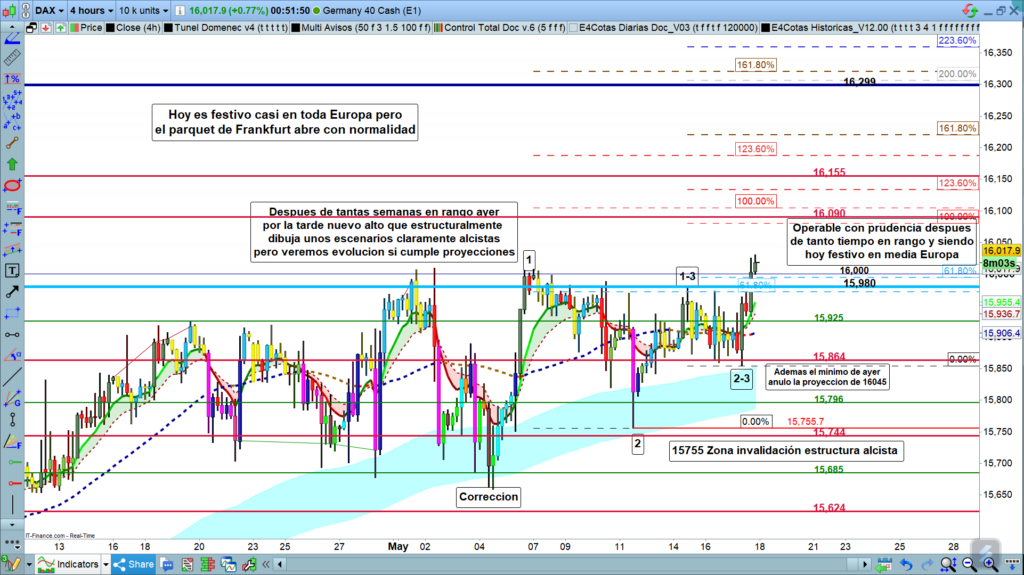Select the green up arrow tool
The width and height of the screenshot is (1024, 575).
pos(11,163)
